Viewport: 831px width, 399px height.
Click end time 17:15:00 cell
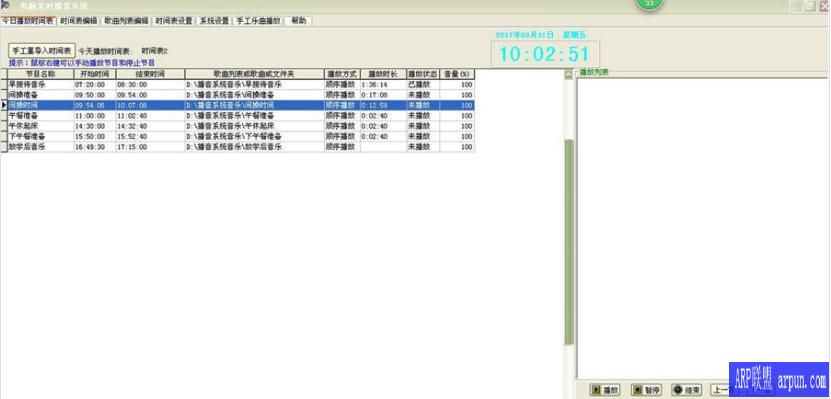tap(151, 147)
